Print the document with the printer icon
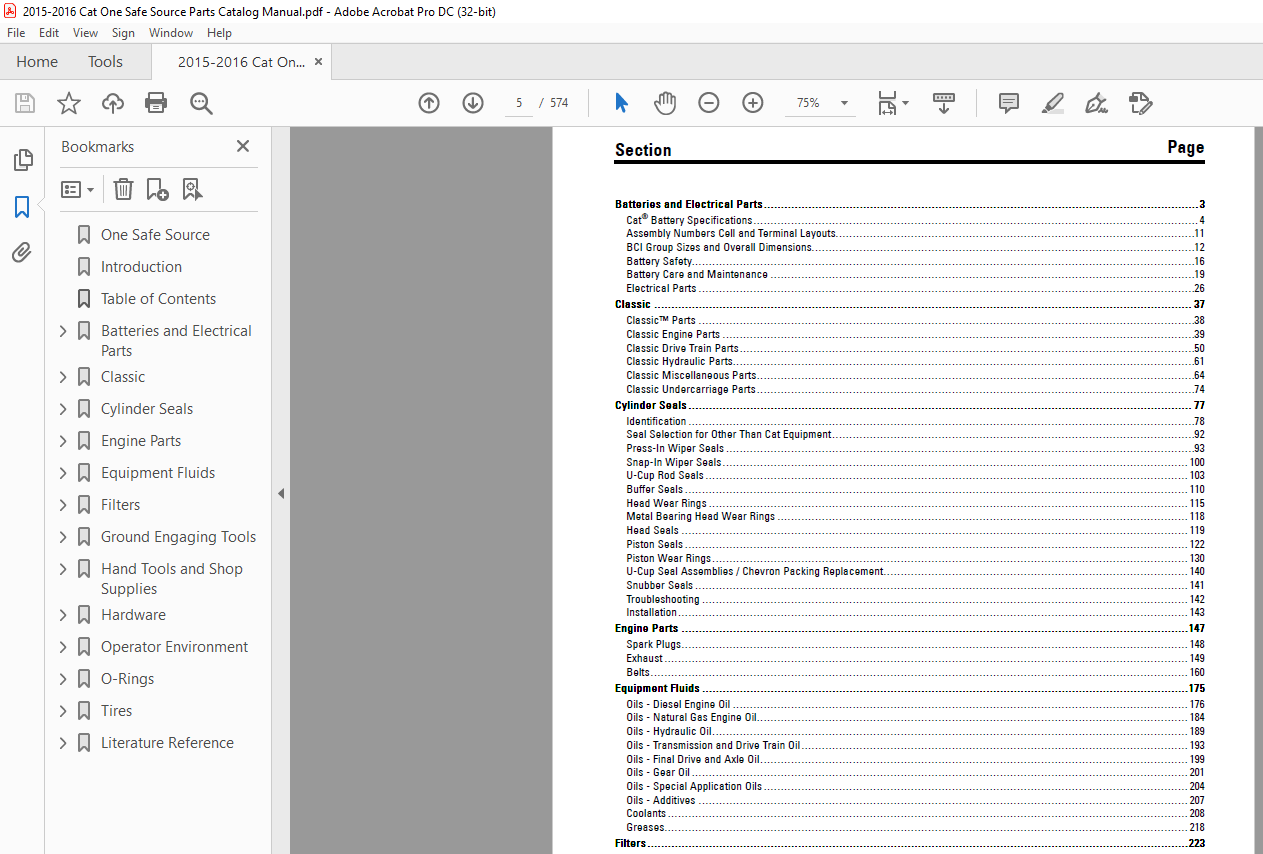Viewport: 1263px width, 854px height. click(156, 103)
